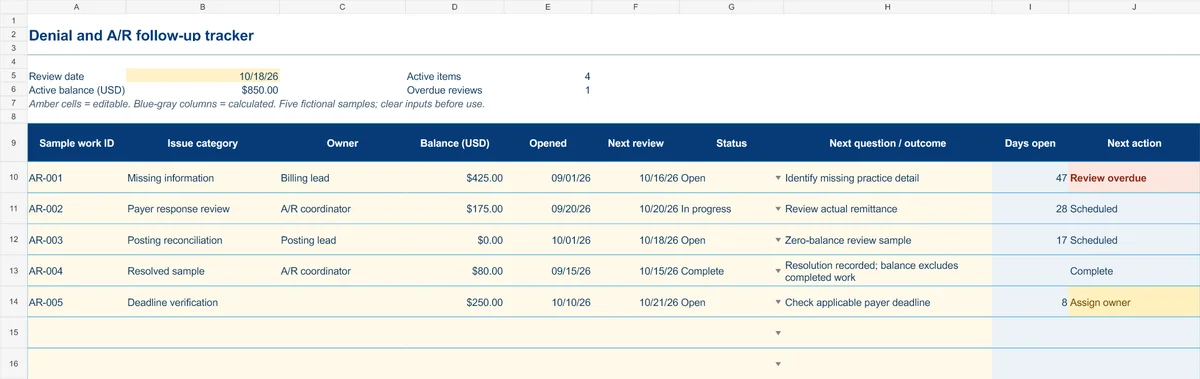Viewport: 1200px width, 379px height.
Task: Select column F header
Action: [636, 7]
